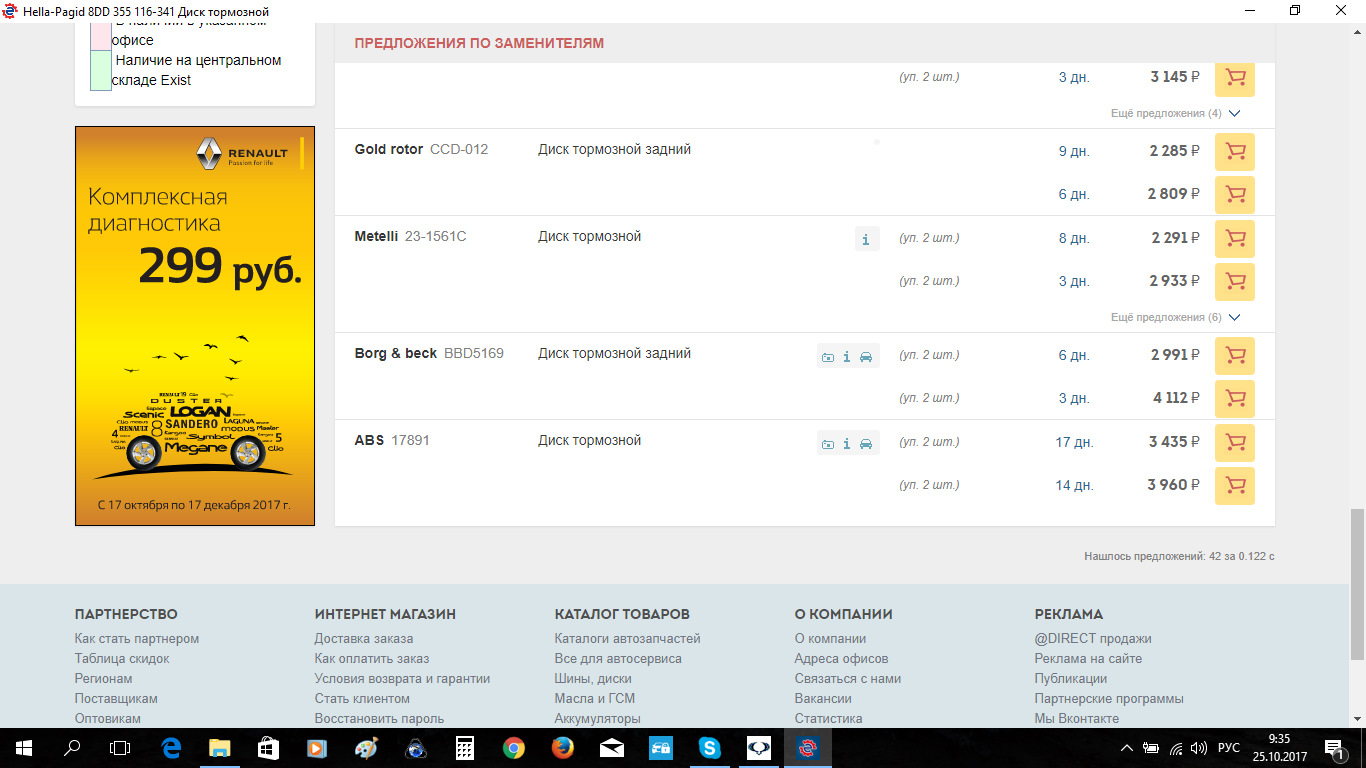1366x768 pixels.
Task: Click 'Нашлось предложений: 42 за 0.122 с' text
Action: 1179,556
